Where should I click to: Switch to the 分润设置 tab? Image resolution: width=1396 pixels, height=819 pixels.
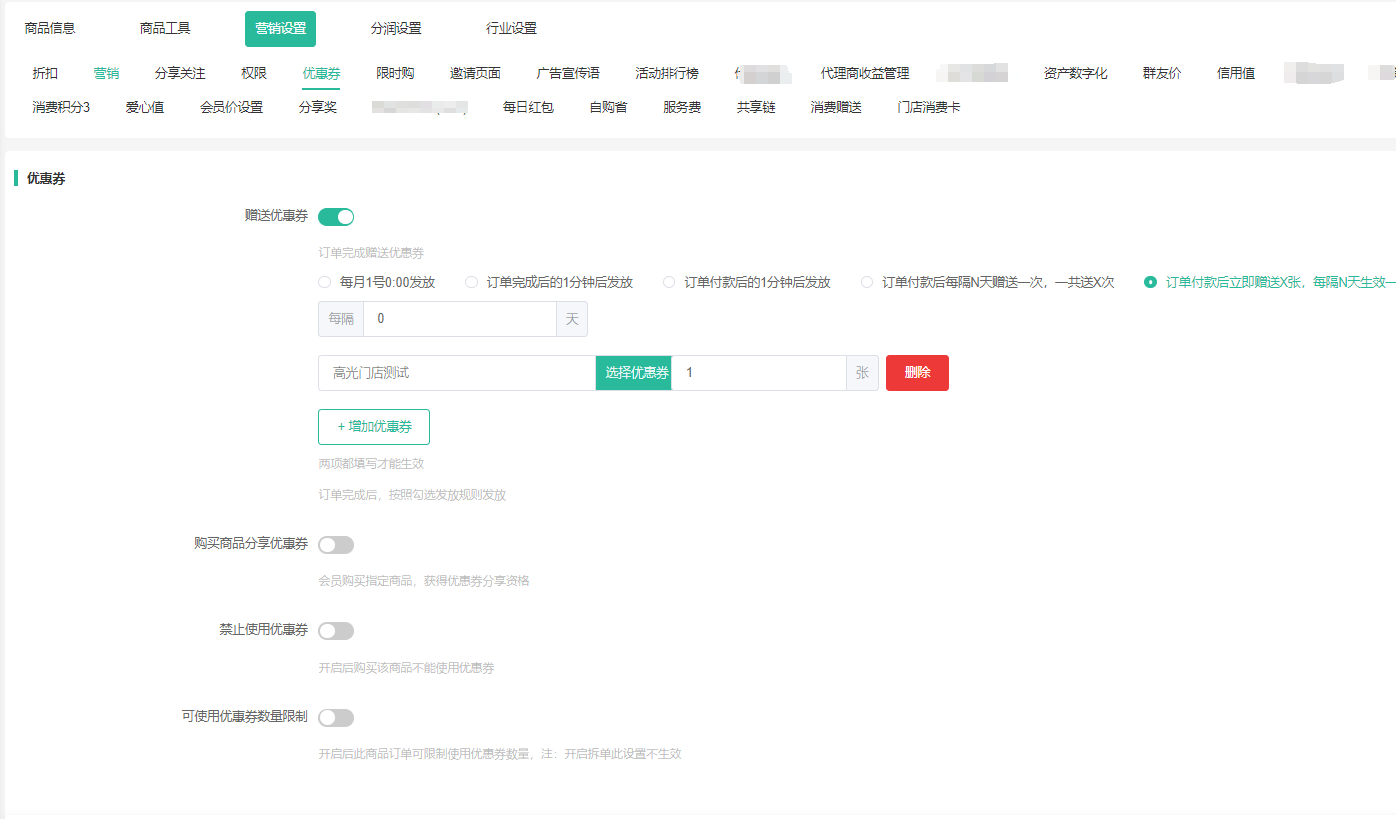pos(396,29)
